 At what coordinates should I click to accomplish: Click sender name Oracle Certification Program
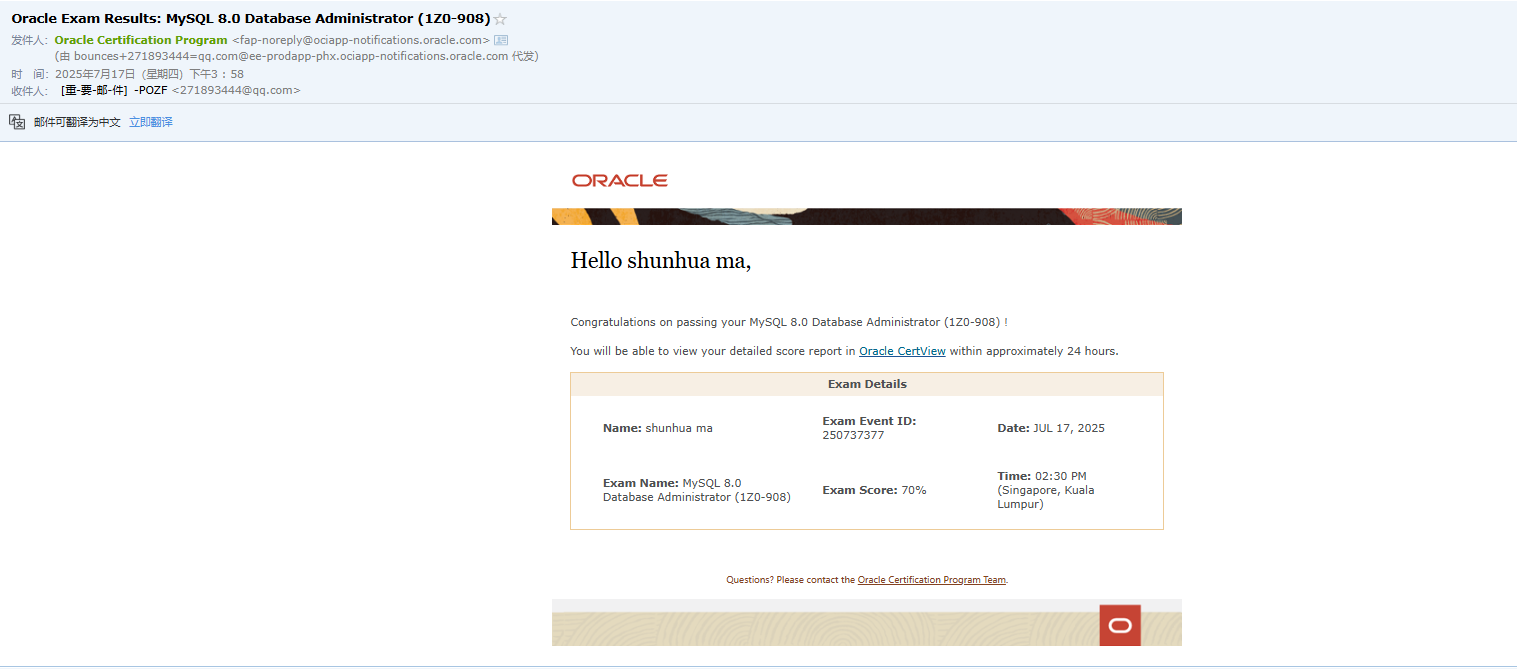[x=141, y=40]
